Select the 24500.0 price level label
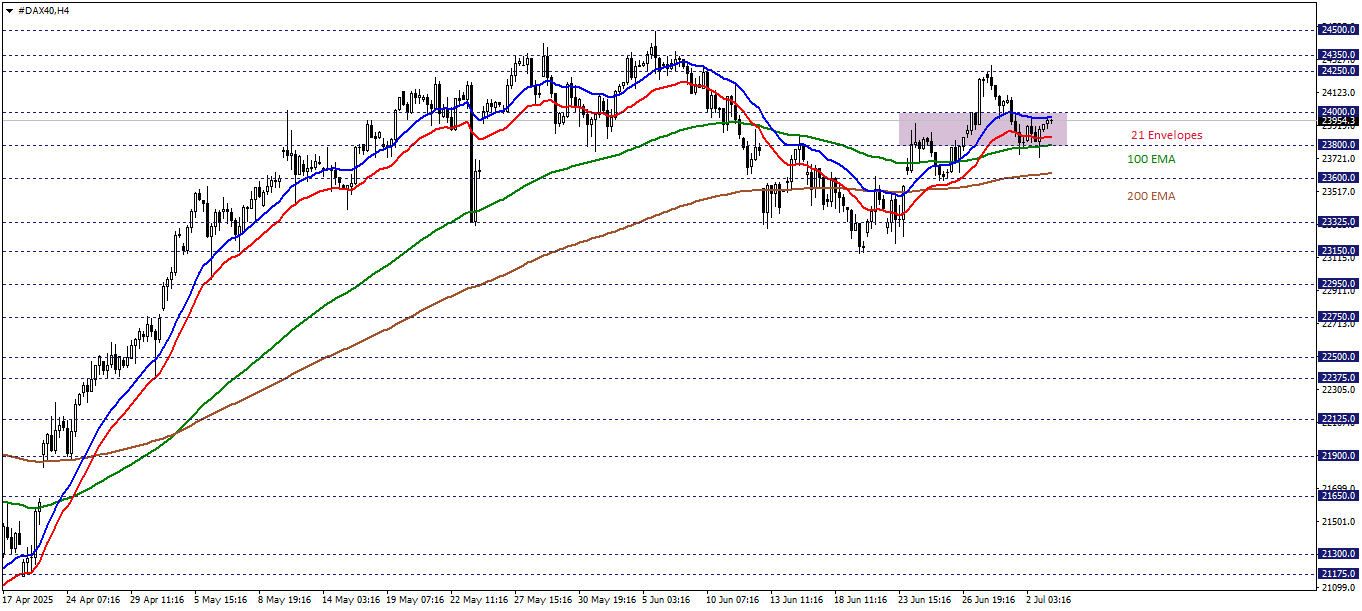The image size is (1362, 611). 1338,30
